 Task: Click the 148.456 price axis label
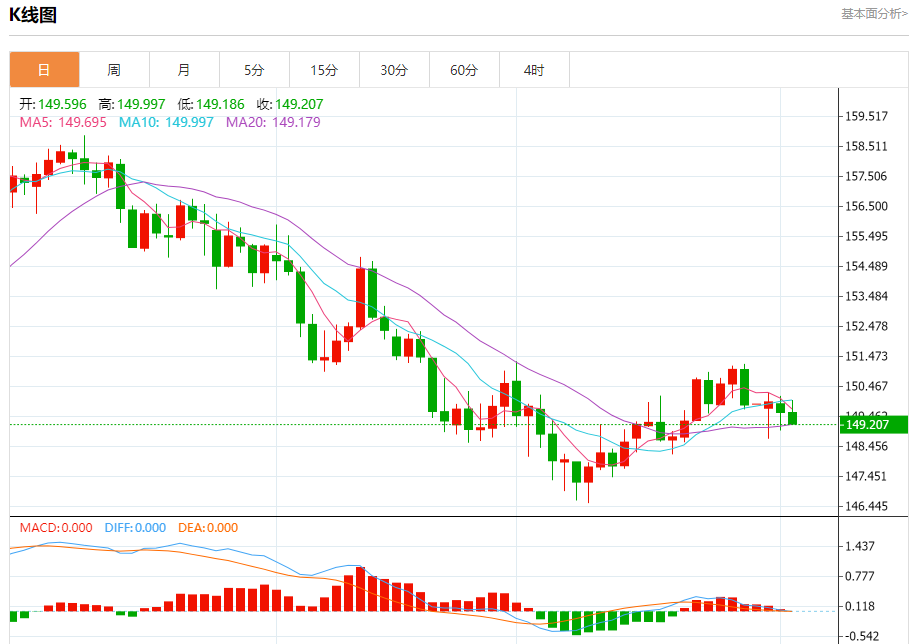(866, 446)
